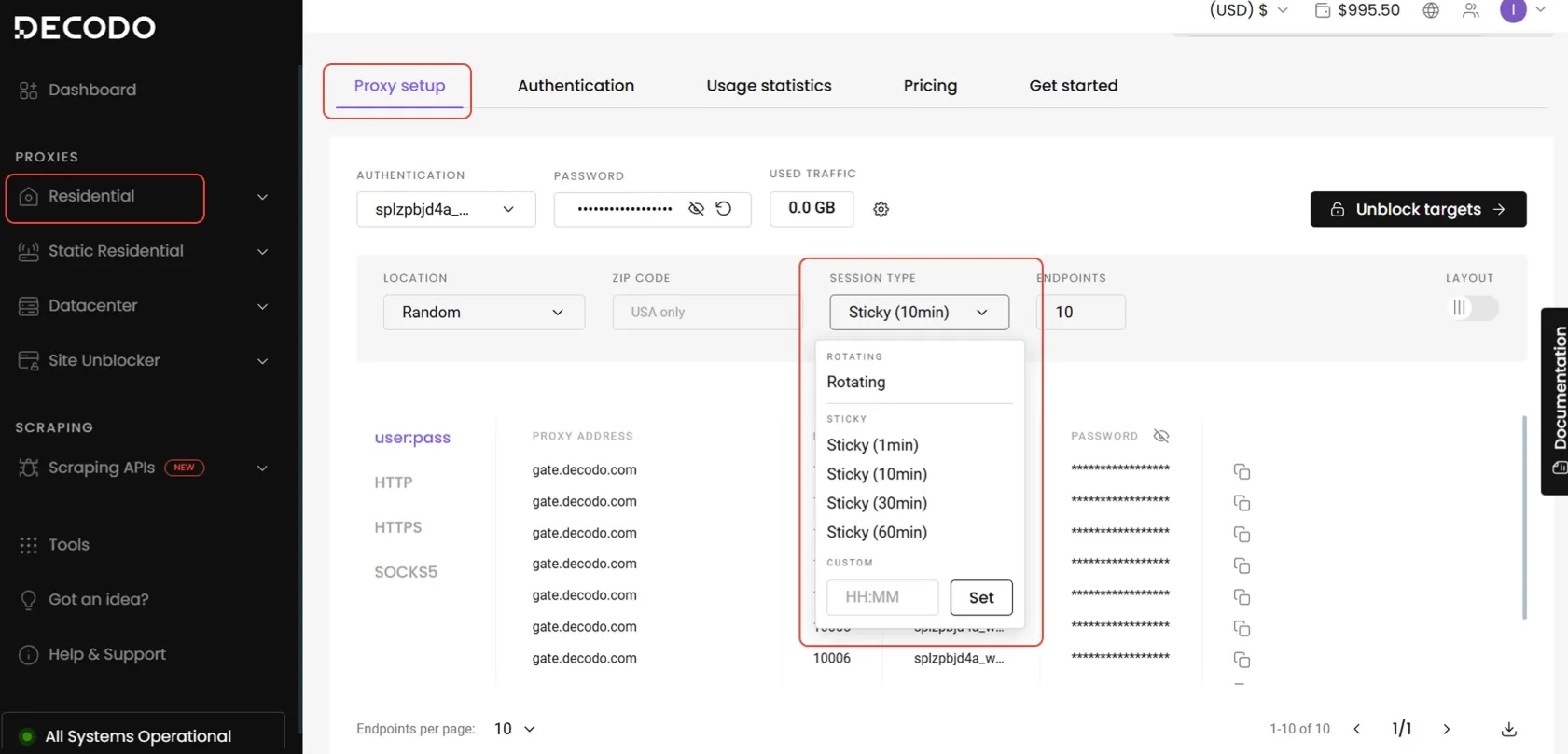The height and width of the screenshot is (754, 1568).
Task: Open the (USD) $ currency dropdown
Action: point(1248,10)
